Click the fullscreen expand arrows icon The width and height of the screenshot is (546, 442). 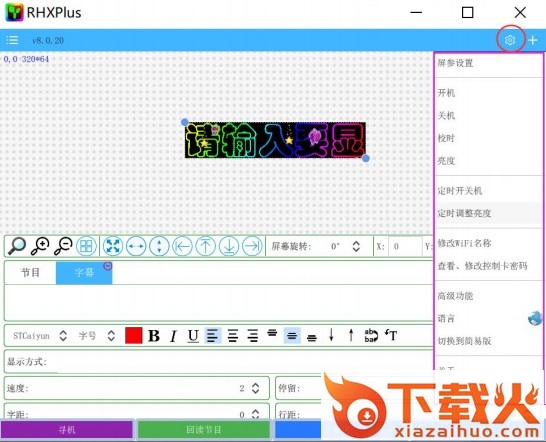pos(113,246)
